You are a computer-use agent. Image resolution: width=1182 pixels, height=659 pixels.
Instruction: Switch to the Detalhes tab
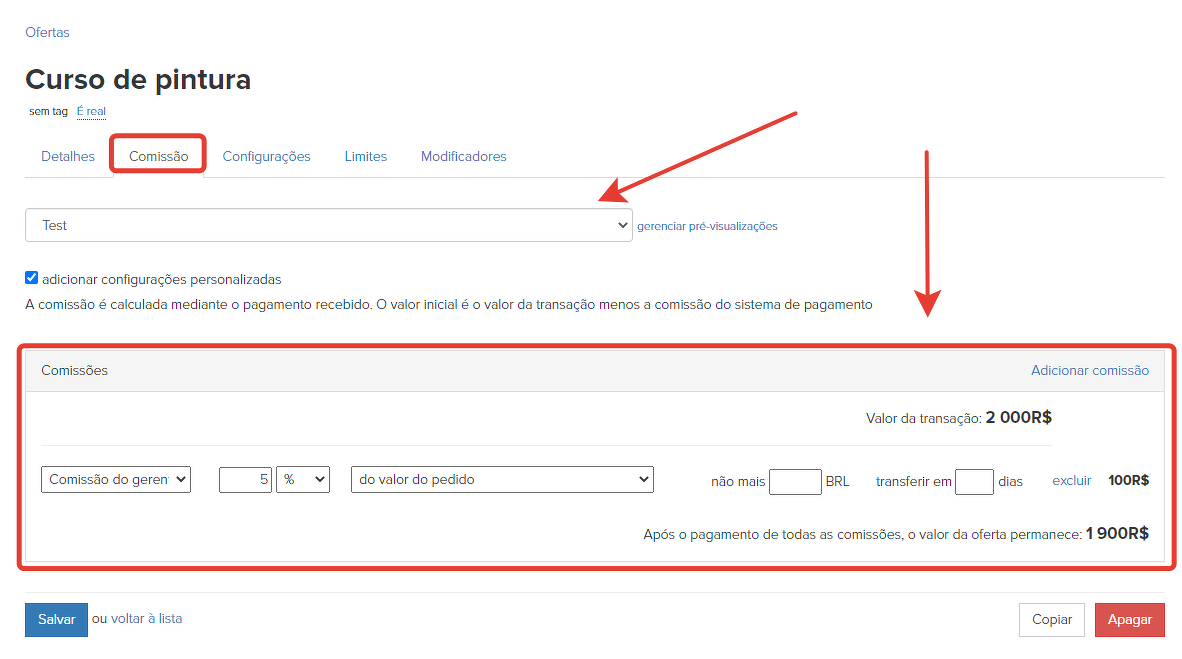point(68,156)
